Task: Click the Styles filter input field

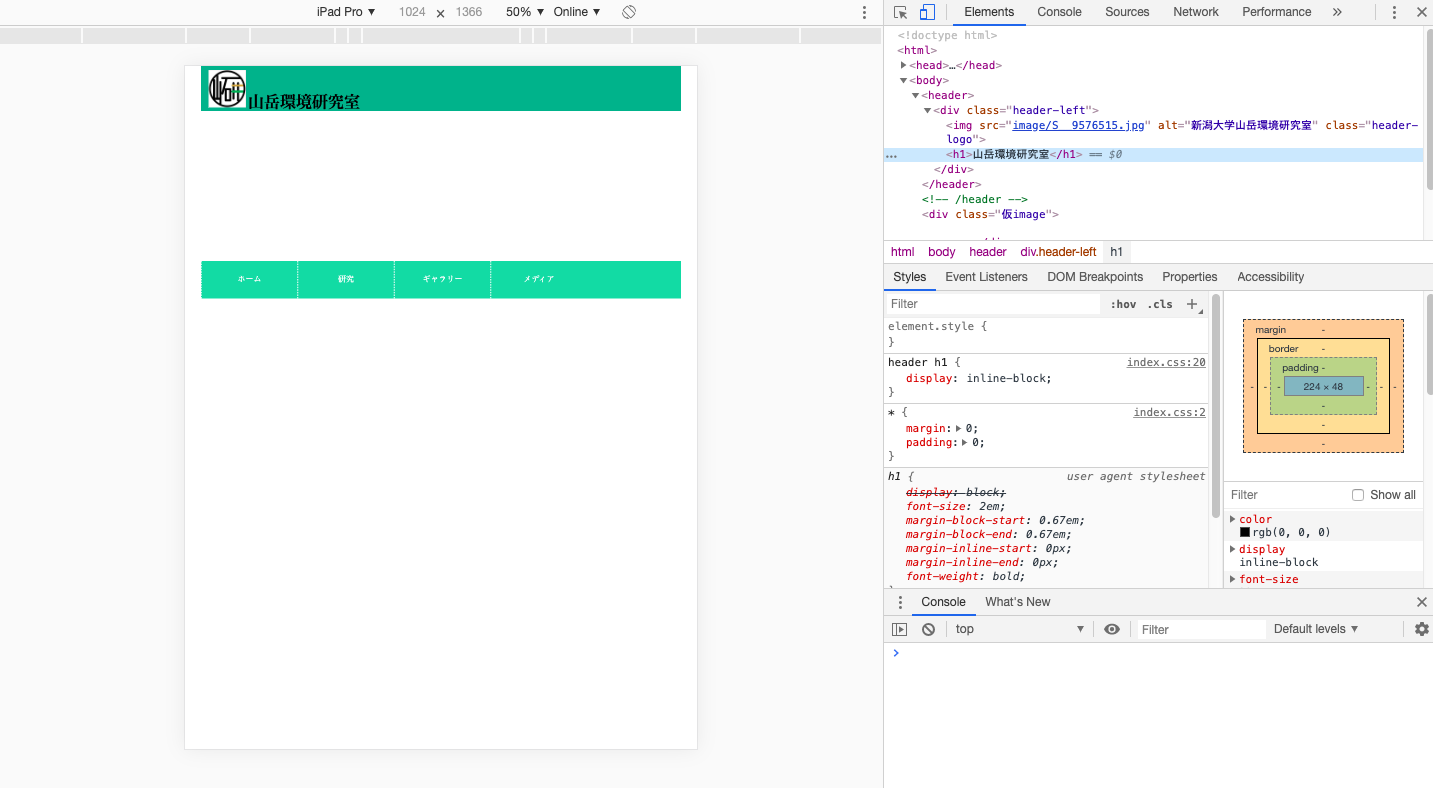Action: point(990,304)
